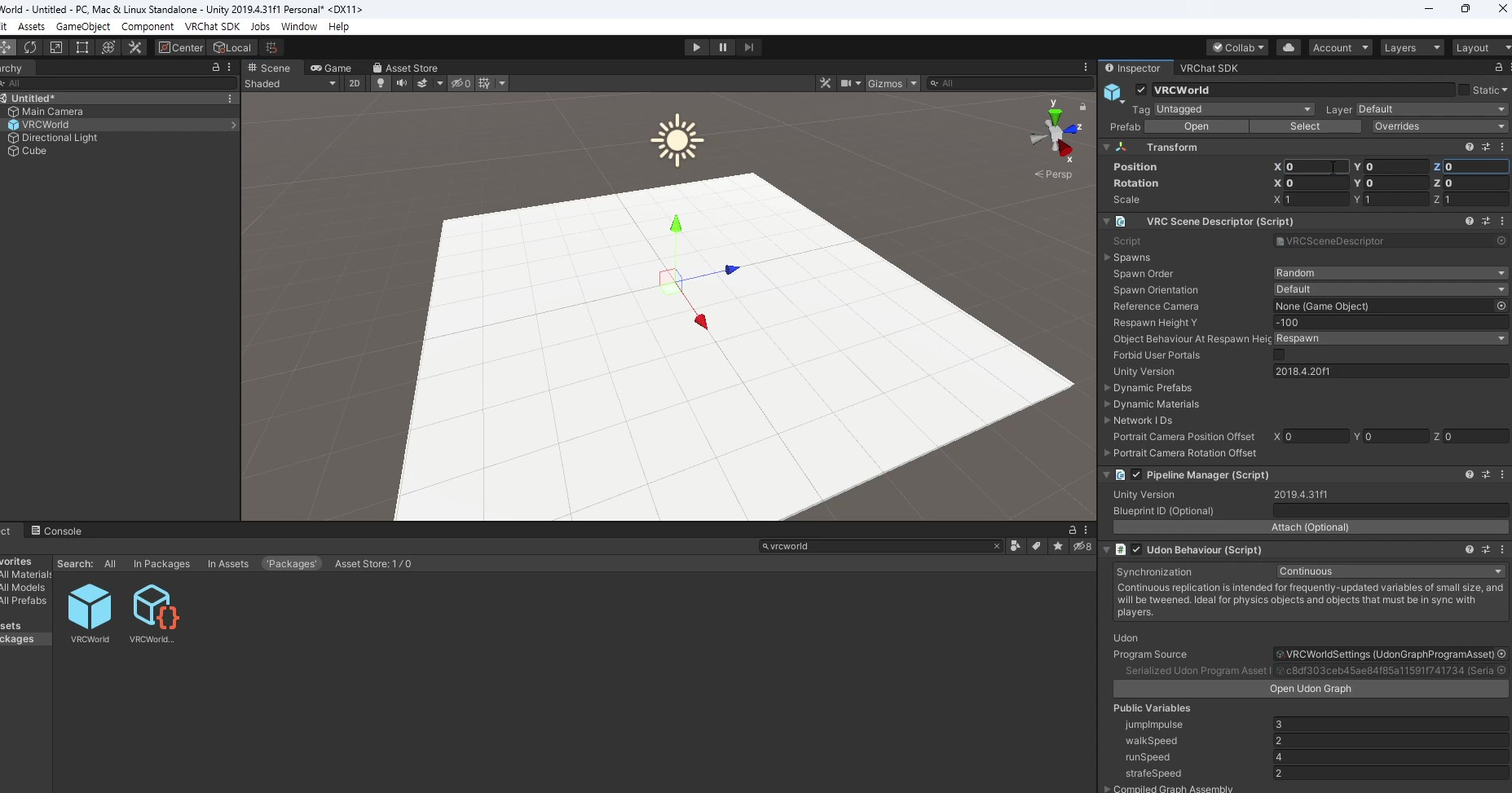Select the Transform tool

[108, 47]
